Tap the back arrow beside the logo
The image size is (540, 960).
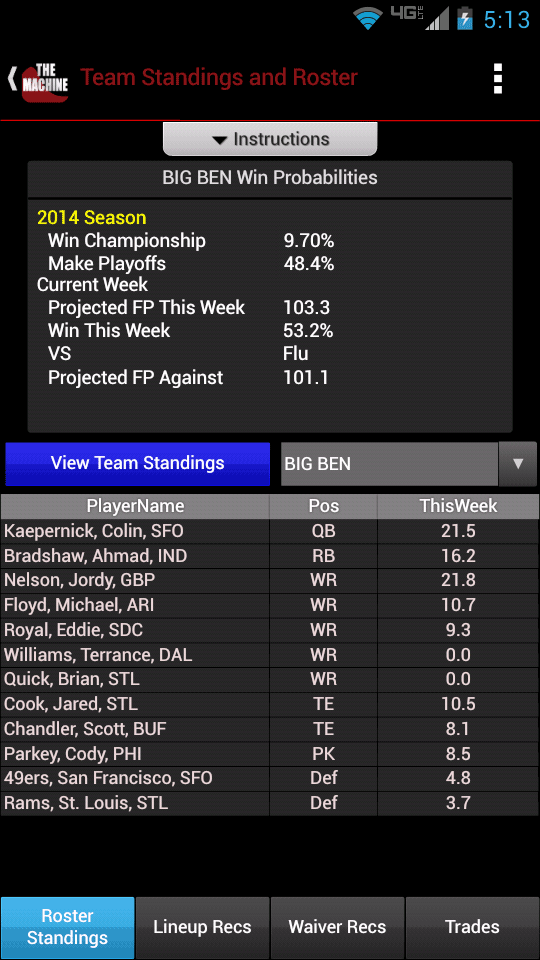(x=12, y=79)
